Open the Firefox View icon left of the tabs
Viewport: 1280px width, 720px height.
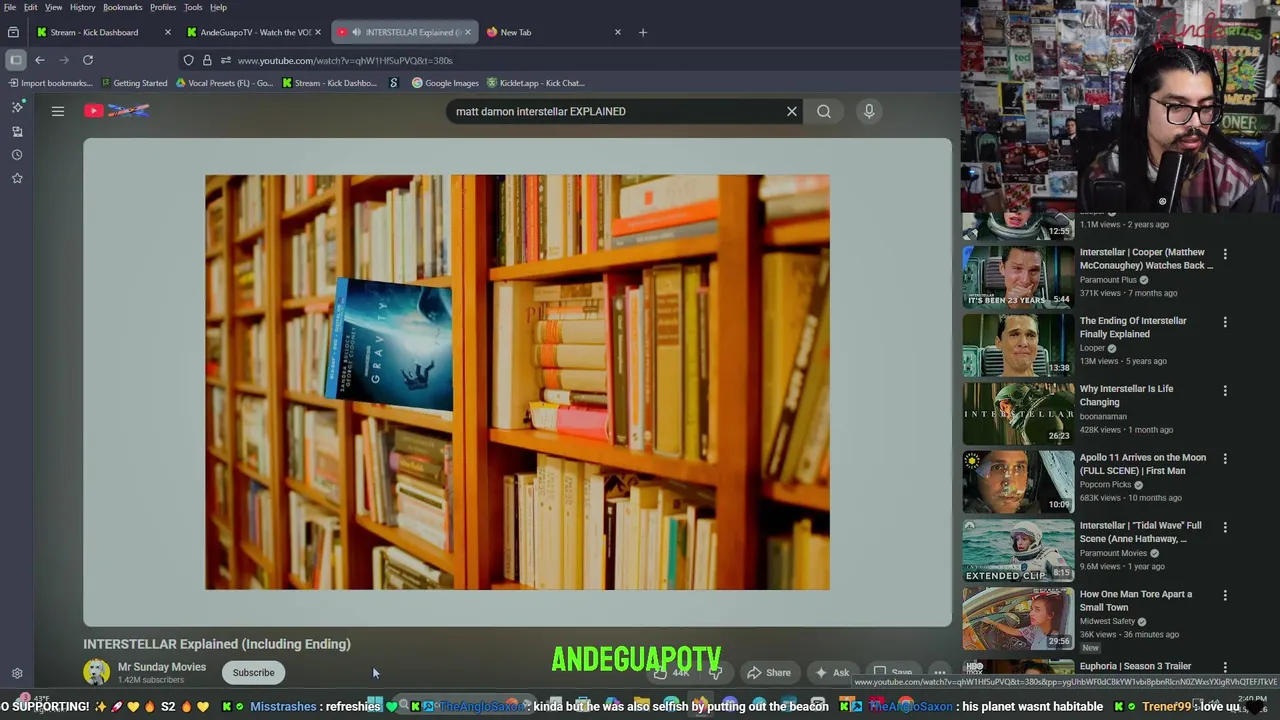(14, 32)
